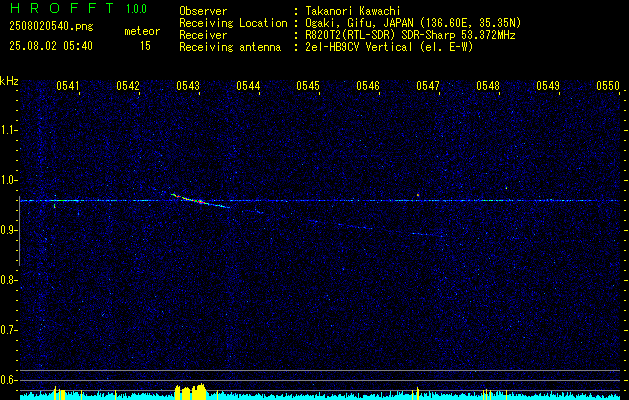The image size is (629, 400).
Task: Click the HROFFT 1.0.0 title text
Action: (79, 8)
